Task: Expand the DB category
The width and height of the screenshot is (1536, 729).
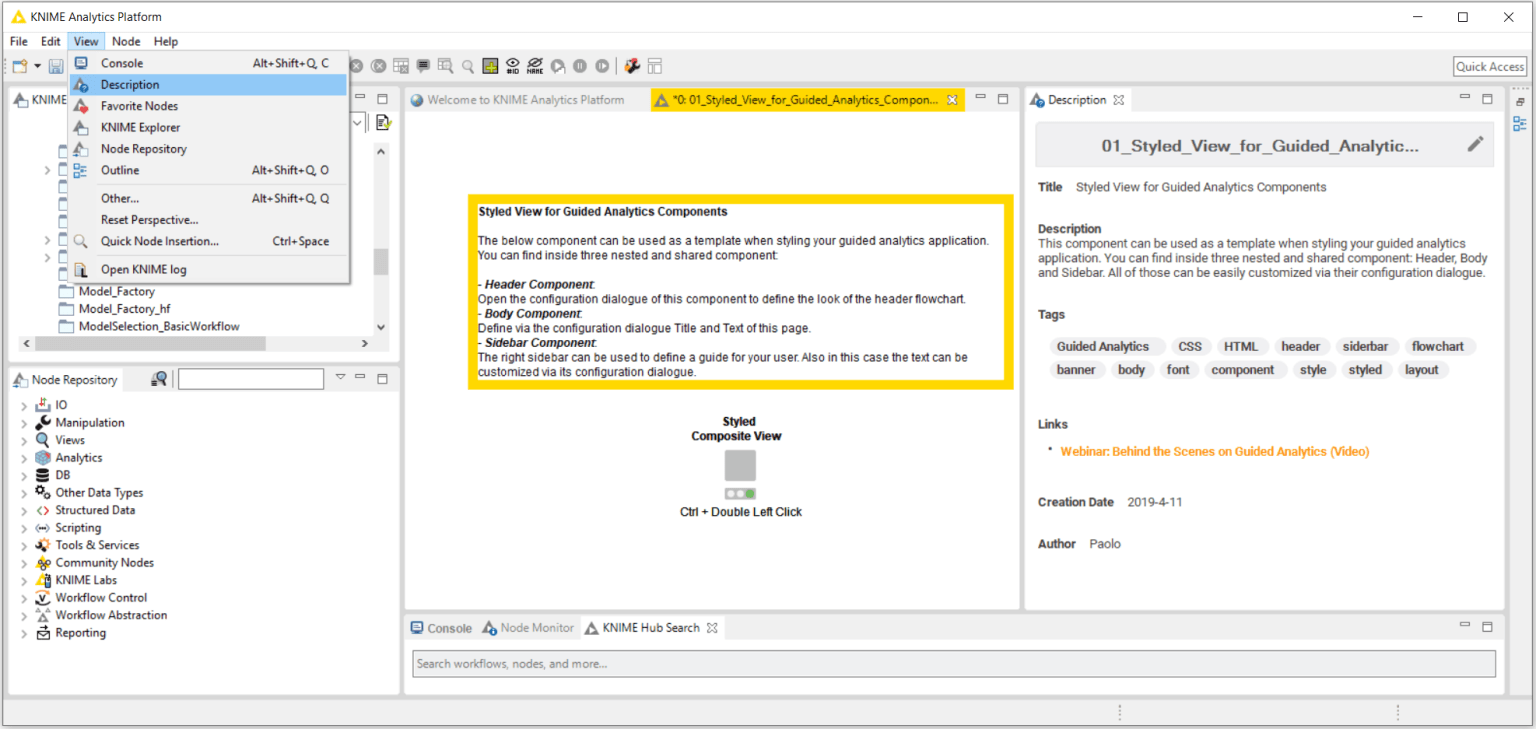Action: (24, 475)
